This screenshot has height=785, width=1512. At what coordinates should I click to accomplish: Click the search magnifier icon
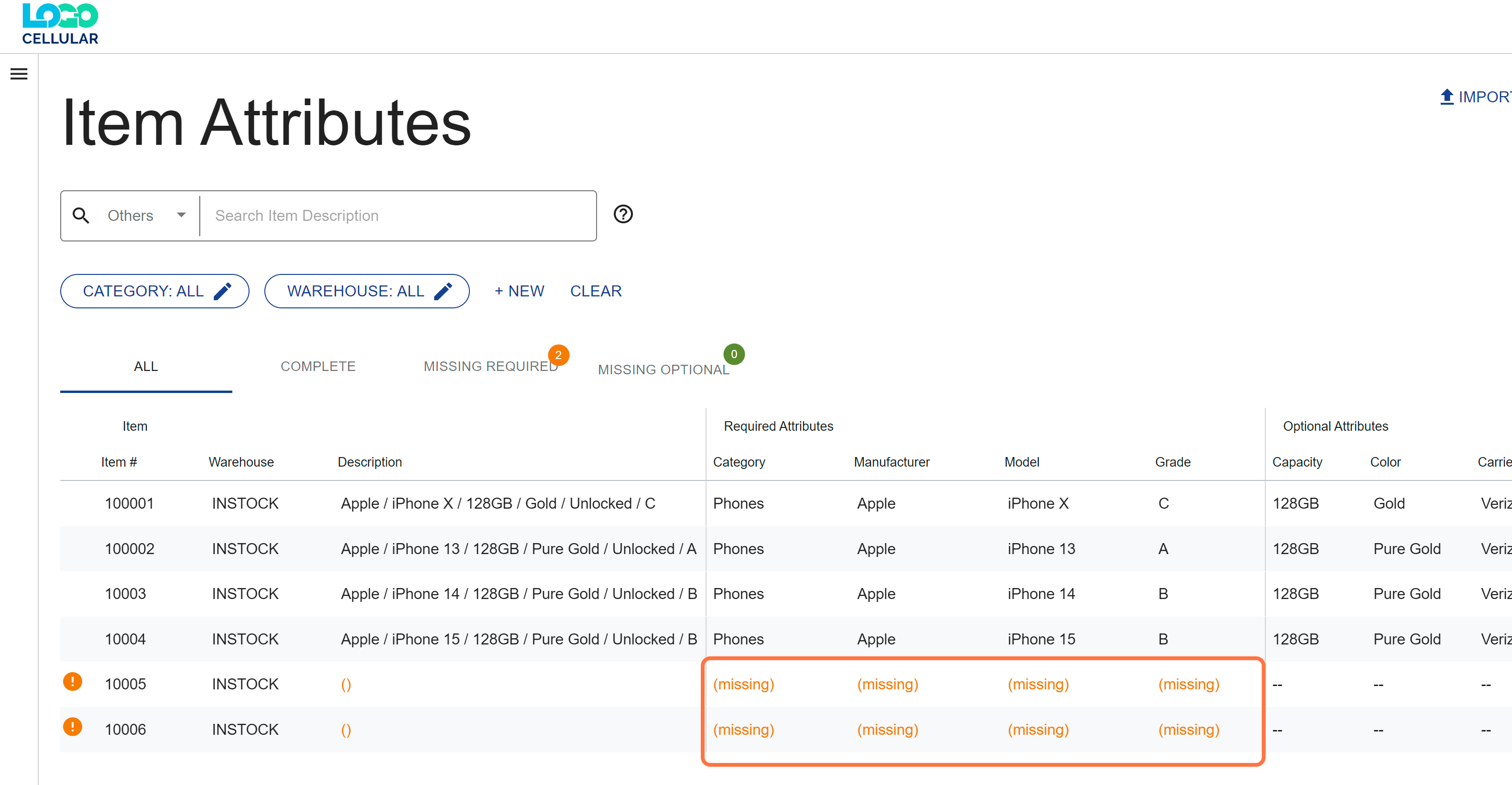tap(81, 216)
